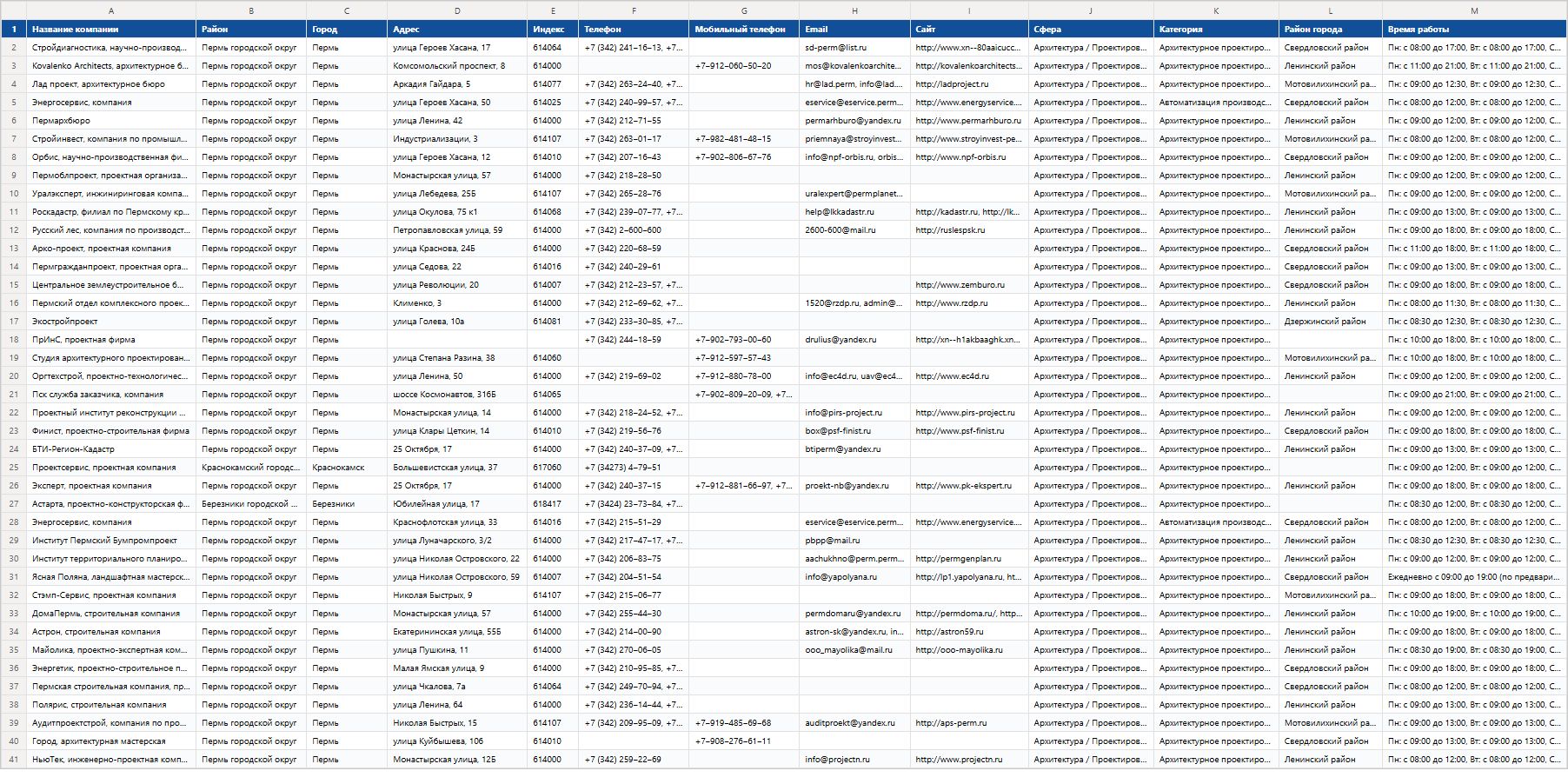The height and width of the screenshot is (784, 1568).
Task: Select email 'drulius@yandex.ru'
Action: click(854, 339)
